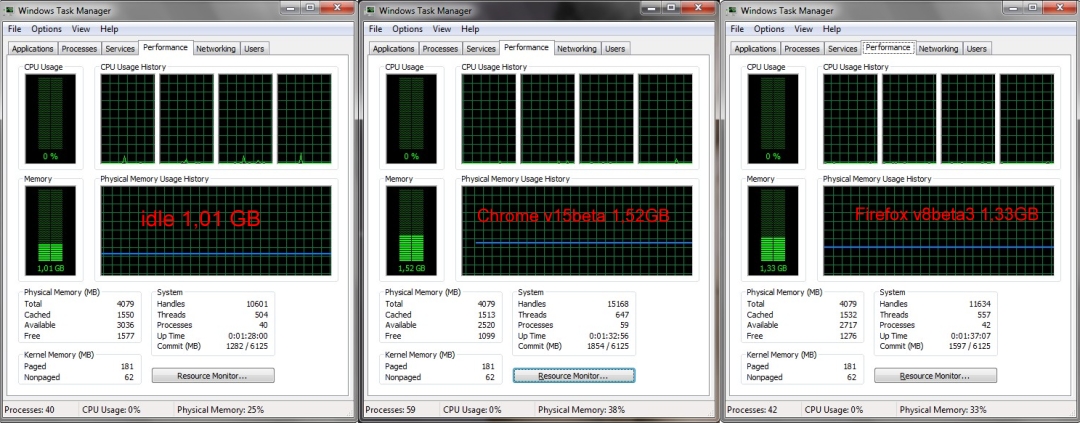Switch to Users tab in idle window
This screenshot has width=1080, height=423.
click(x=254, y=49)
